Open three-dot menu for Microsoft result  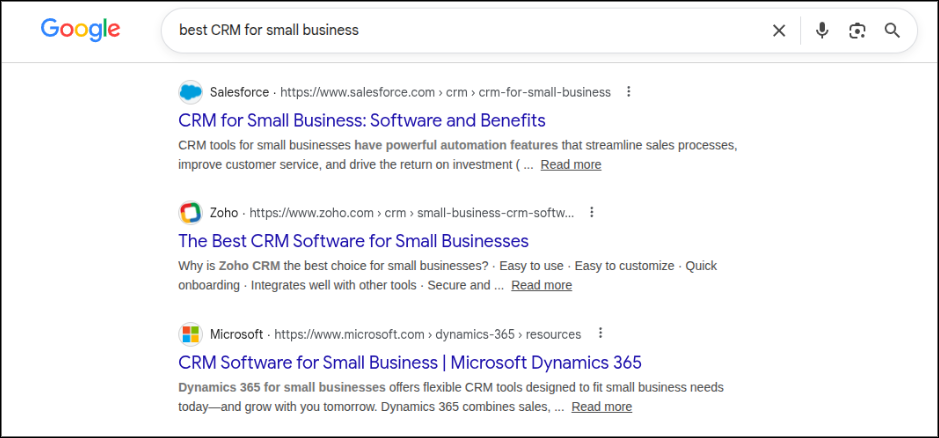(601, 333)
